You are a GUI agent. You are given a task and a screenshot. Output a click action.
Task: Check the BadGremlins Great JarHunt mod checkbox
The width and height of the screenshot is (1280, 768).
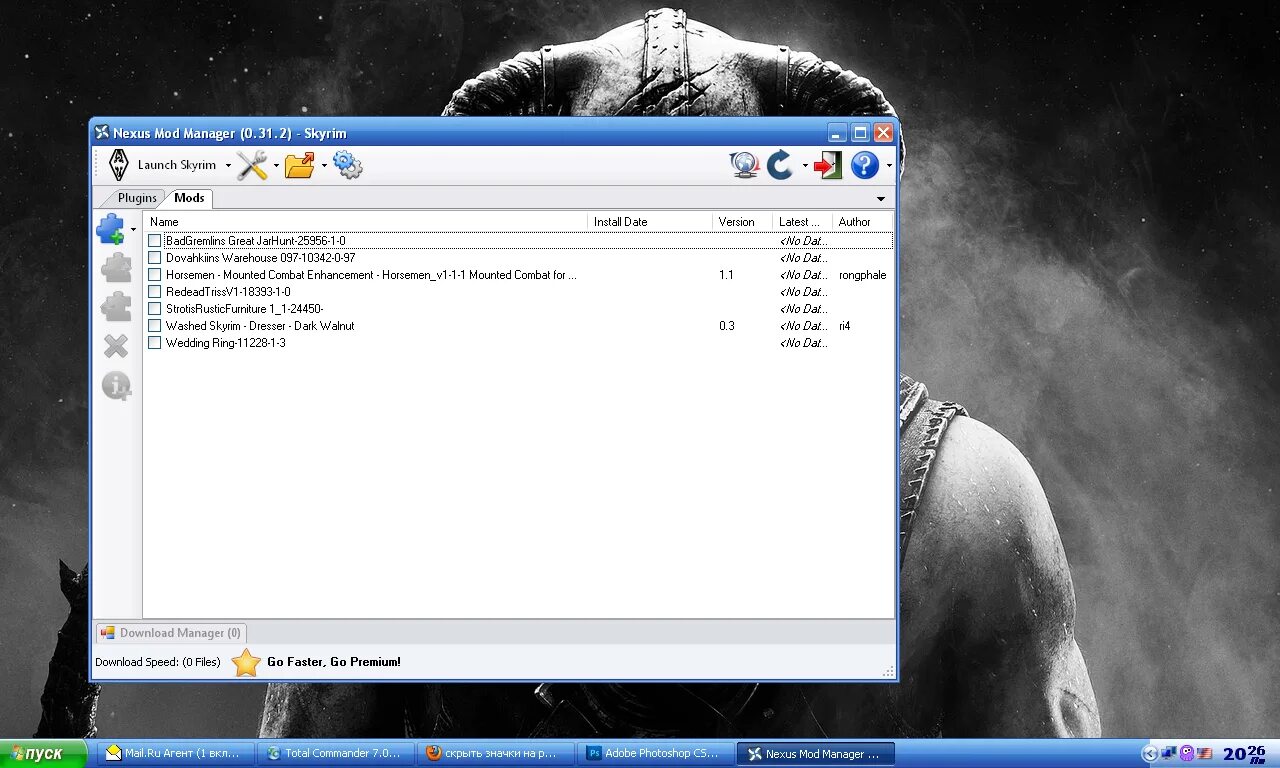point(154,241)
